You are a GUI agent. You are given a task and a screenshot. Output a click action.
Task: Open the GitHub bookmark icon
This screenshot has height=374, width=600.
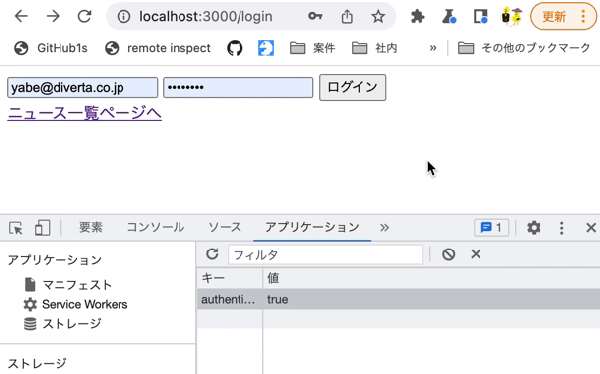pos(235,48)
